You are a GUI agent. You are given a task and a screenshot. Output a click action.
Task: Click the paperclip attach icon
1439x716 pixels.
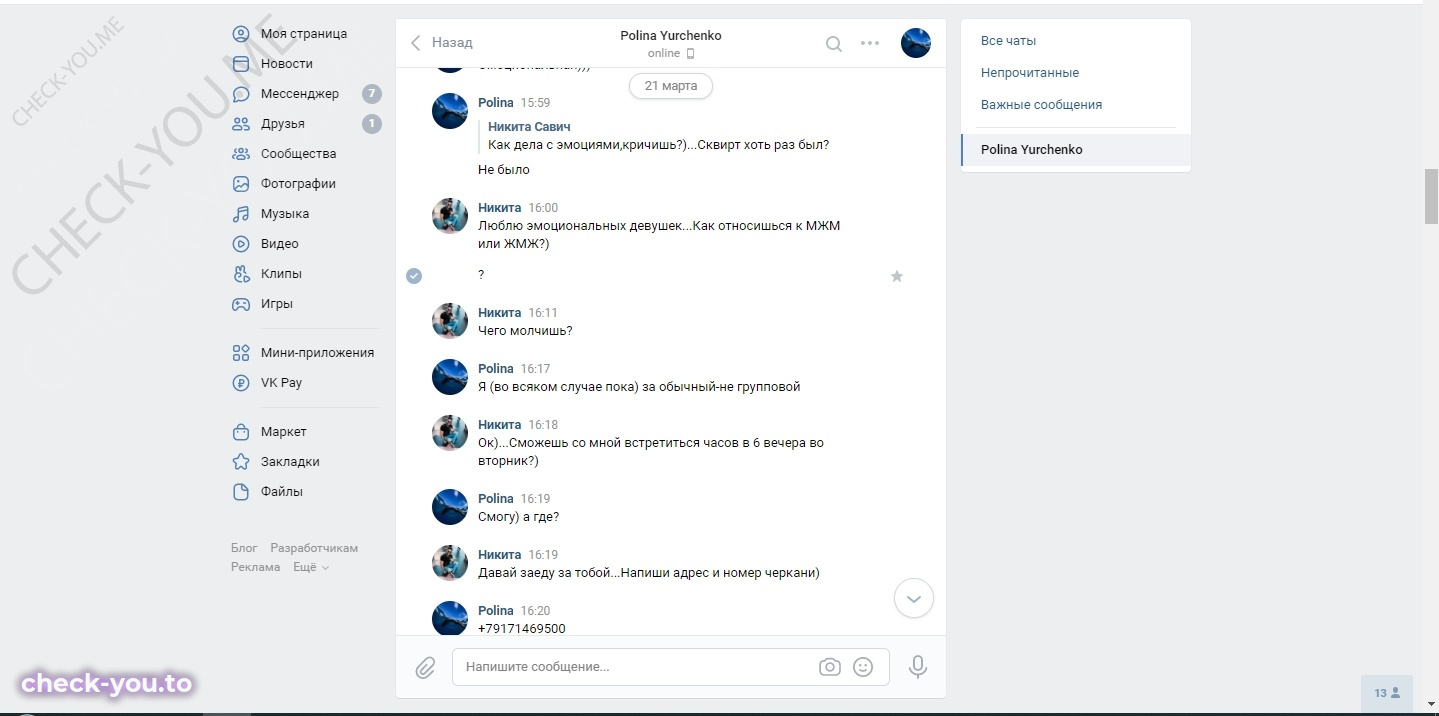425,667
